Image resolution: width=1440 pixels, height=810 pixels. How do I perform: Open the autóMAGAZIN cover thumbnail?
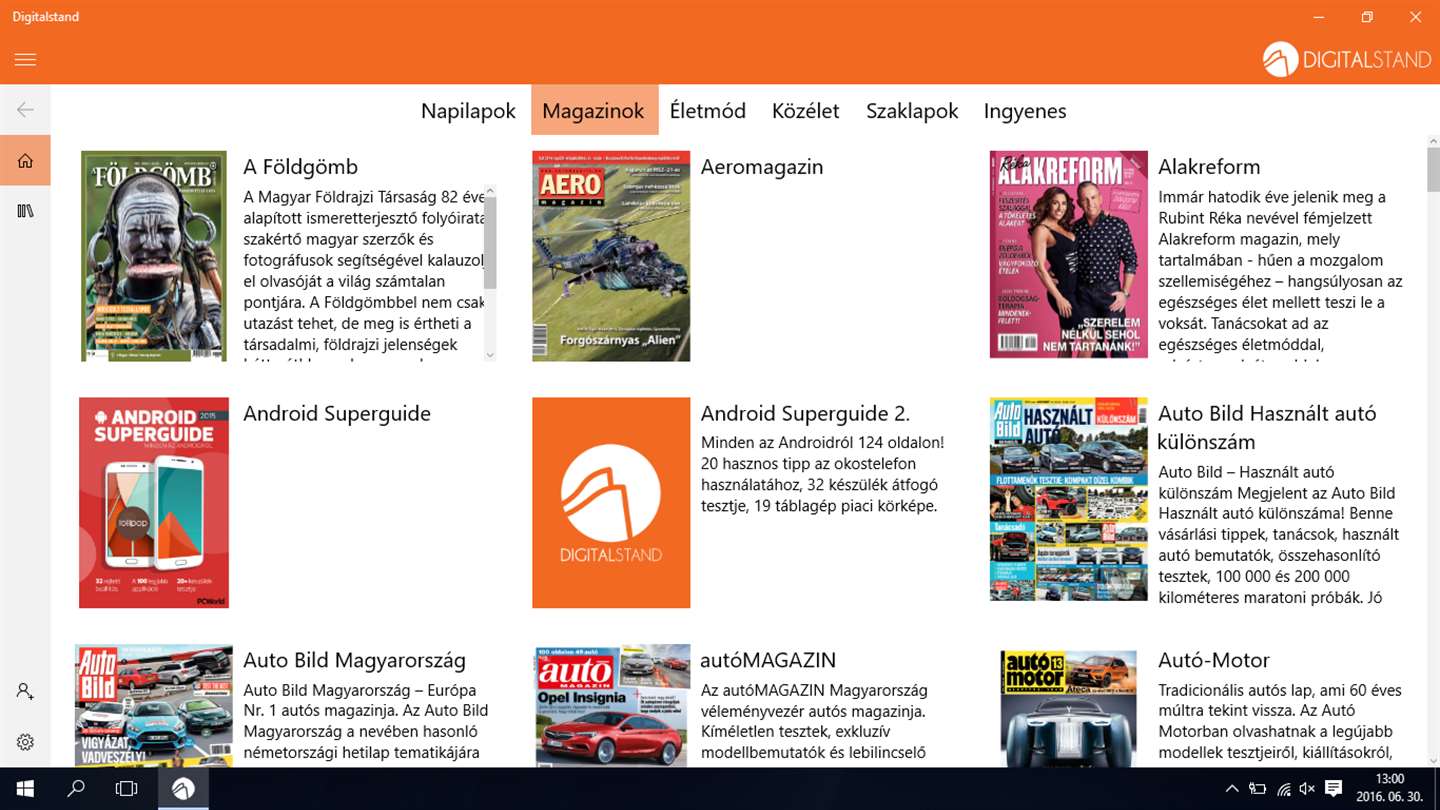[x=611, y=707]
